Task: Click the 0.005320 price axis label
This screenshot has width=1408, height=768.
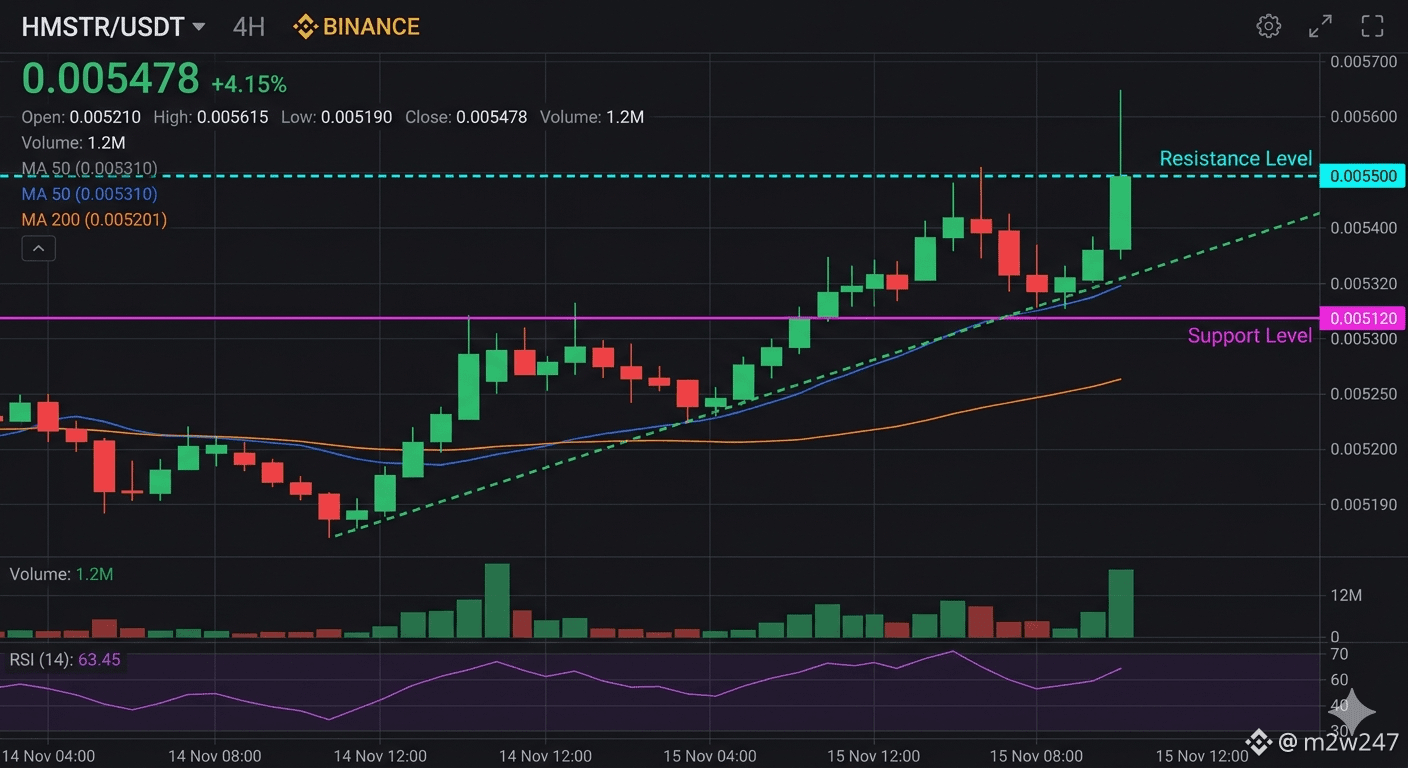Action: tap(1363, 284)
